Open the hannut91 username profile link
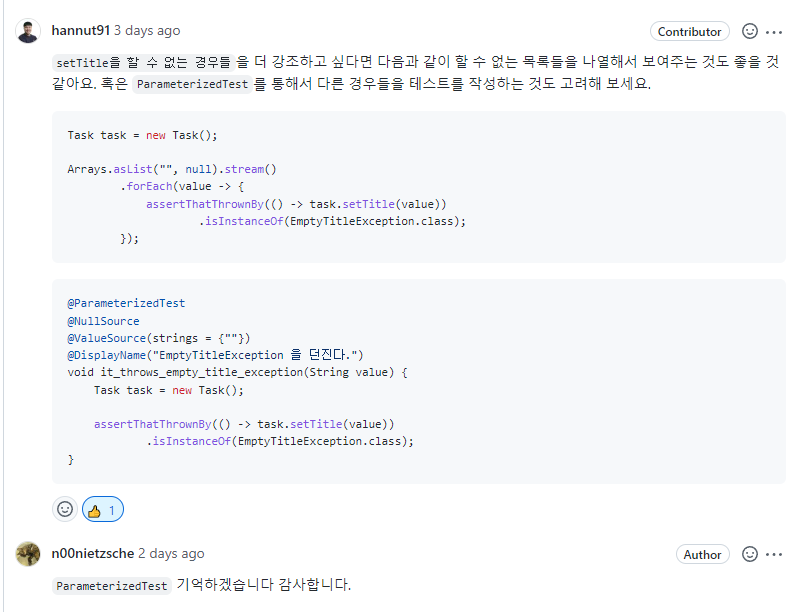 80,31
